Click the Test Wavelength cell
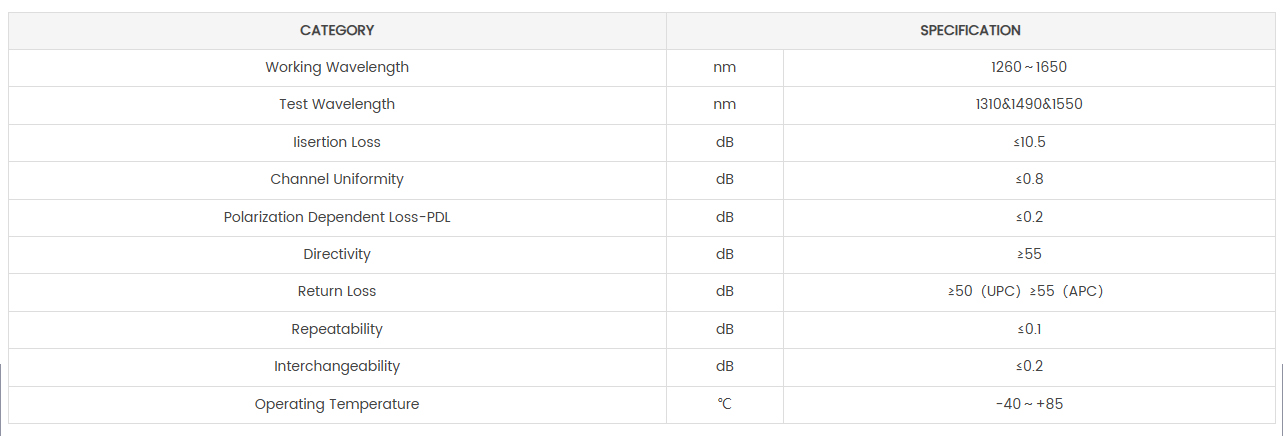Screen dimensions: 1283x436 pos(337,104)
